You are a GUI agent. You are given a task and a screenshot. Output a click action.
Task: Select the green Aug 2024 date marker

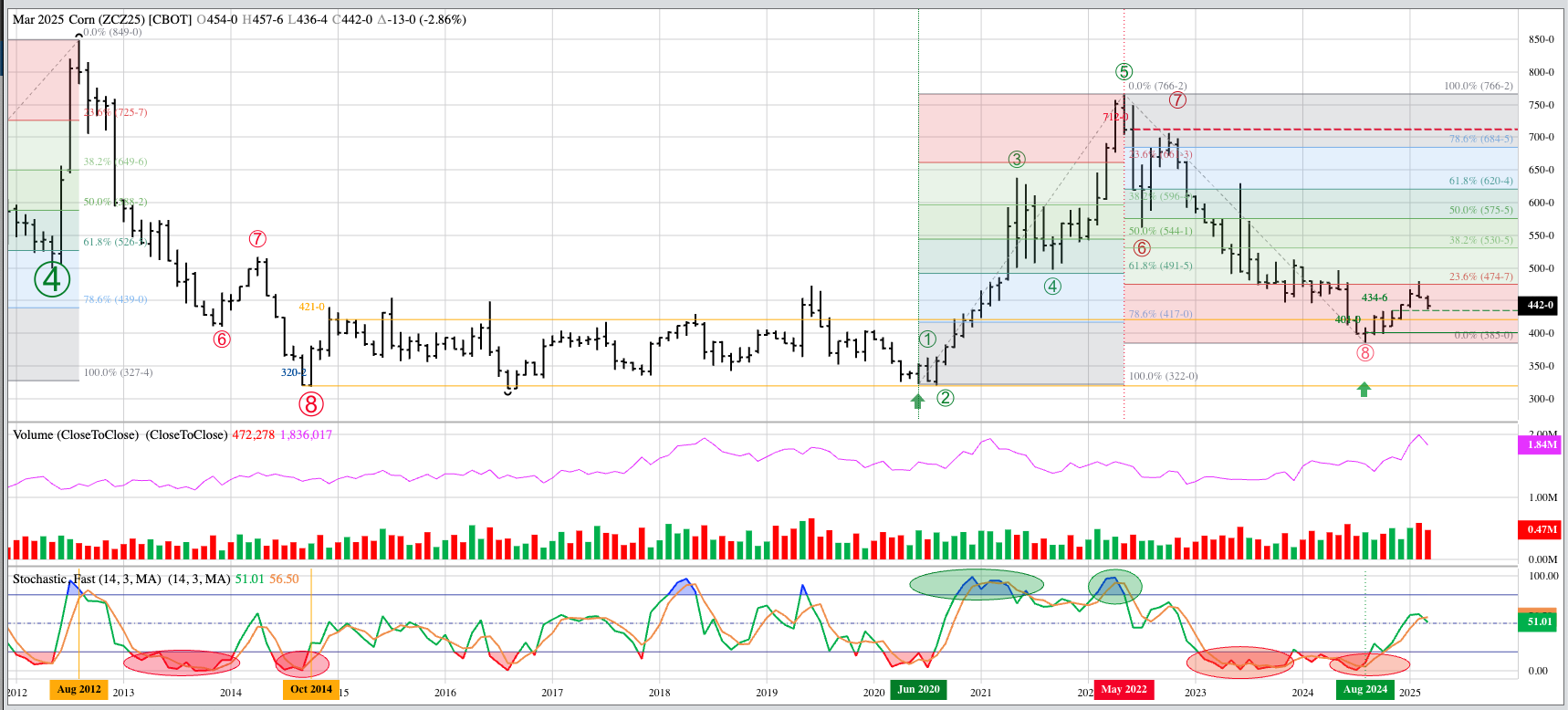pos(1364,690)
